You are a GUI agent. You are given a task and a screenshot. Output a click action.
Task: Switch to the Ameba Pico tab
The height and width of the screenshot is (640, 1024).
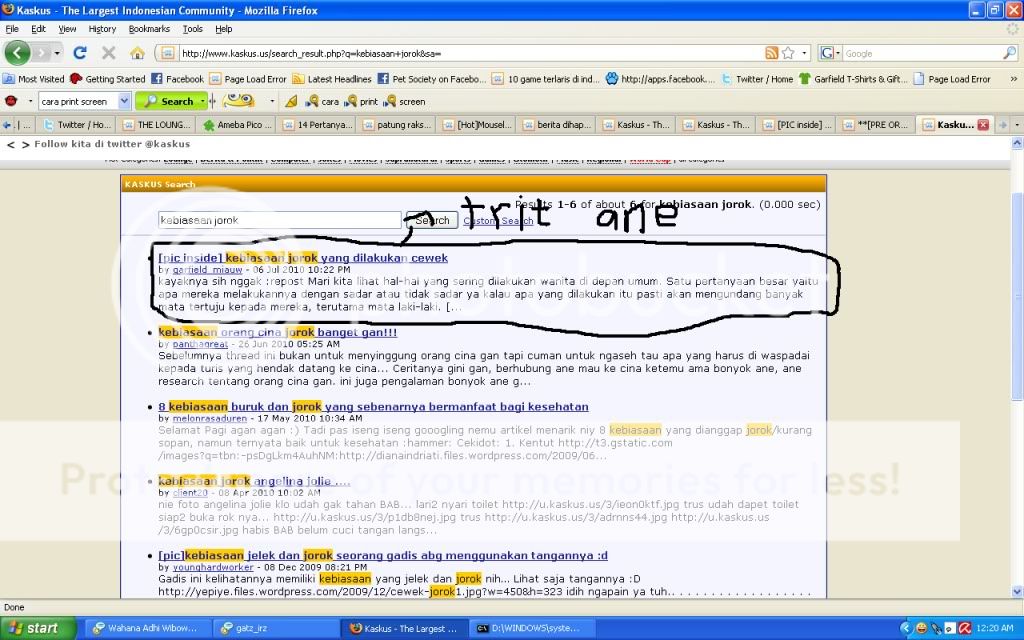click(236, 125)
